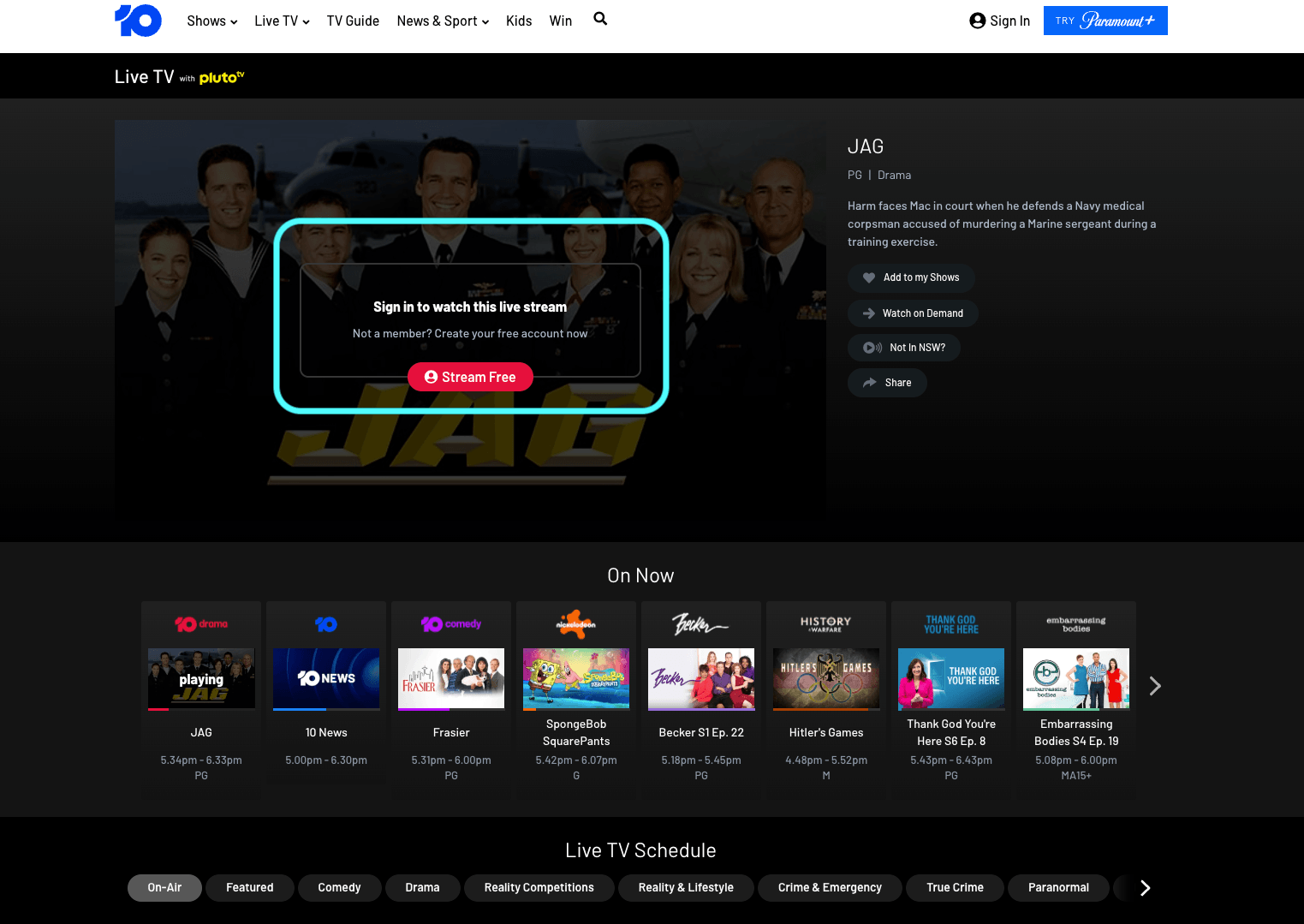Open the Kids menu item
Screen dimensions: 1304x924
point(519,21)
